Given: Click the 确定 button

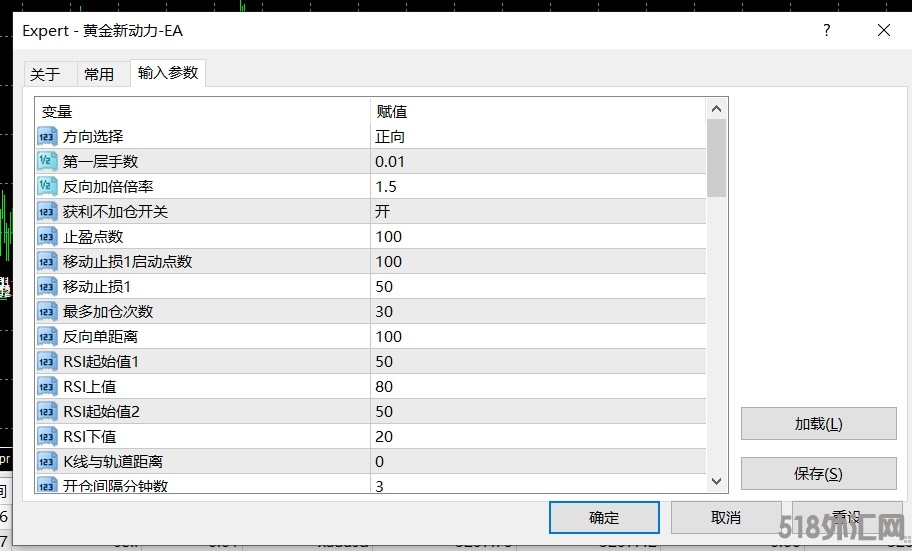Looking at the screenshot, I should click(604, 517).
